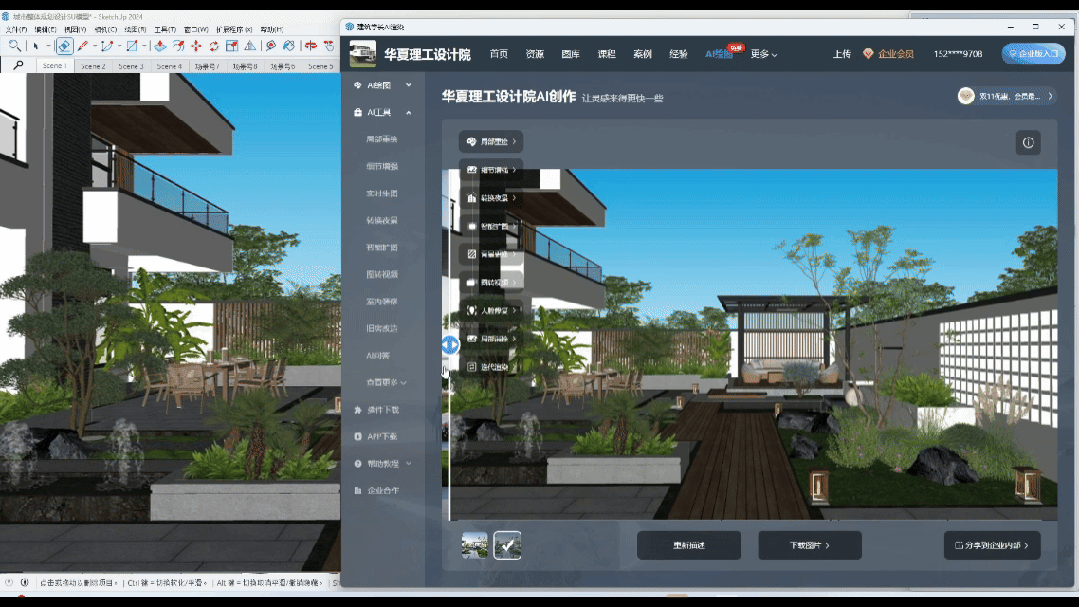Open 图库 in top navigation
Viewport: 1079px width, 607px height.
570,54
